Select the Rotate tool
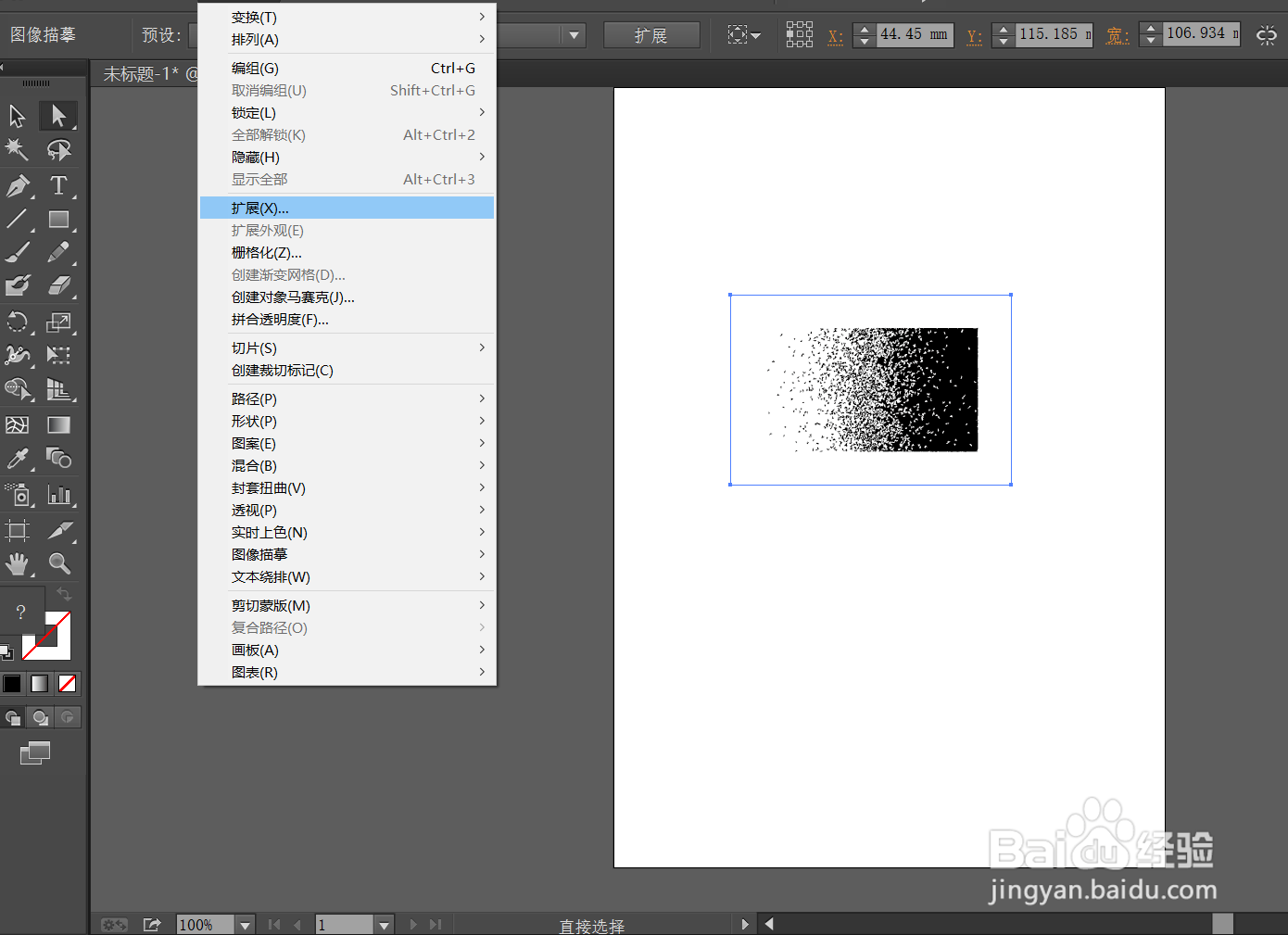 (17, 322)
